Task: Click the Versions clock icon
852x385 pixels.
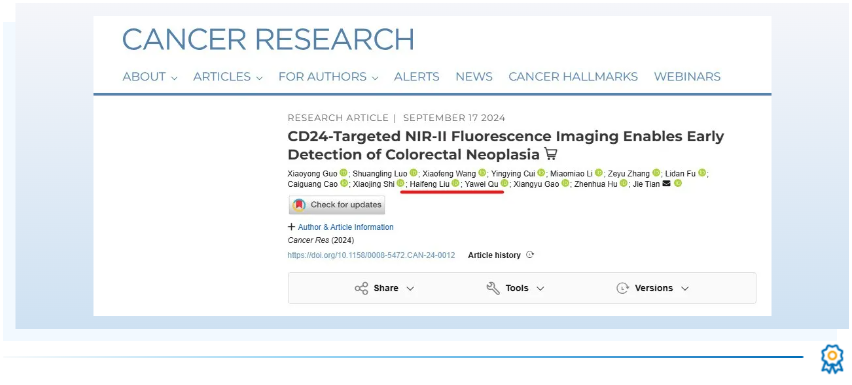Action: (x=622, y=288)
